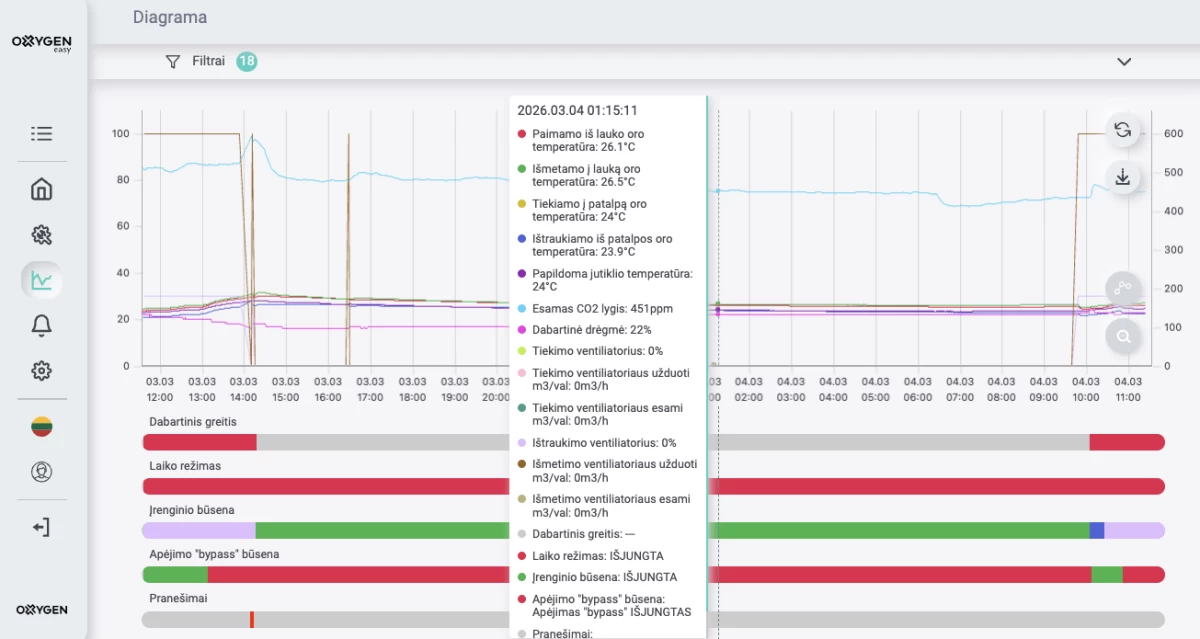The width and height of the screenshot is (1200, 639).
Task: Open the device settings gear-wrench icon
Action: tap(41, 235)
